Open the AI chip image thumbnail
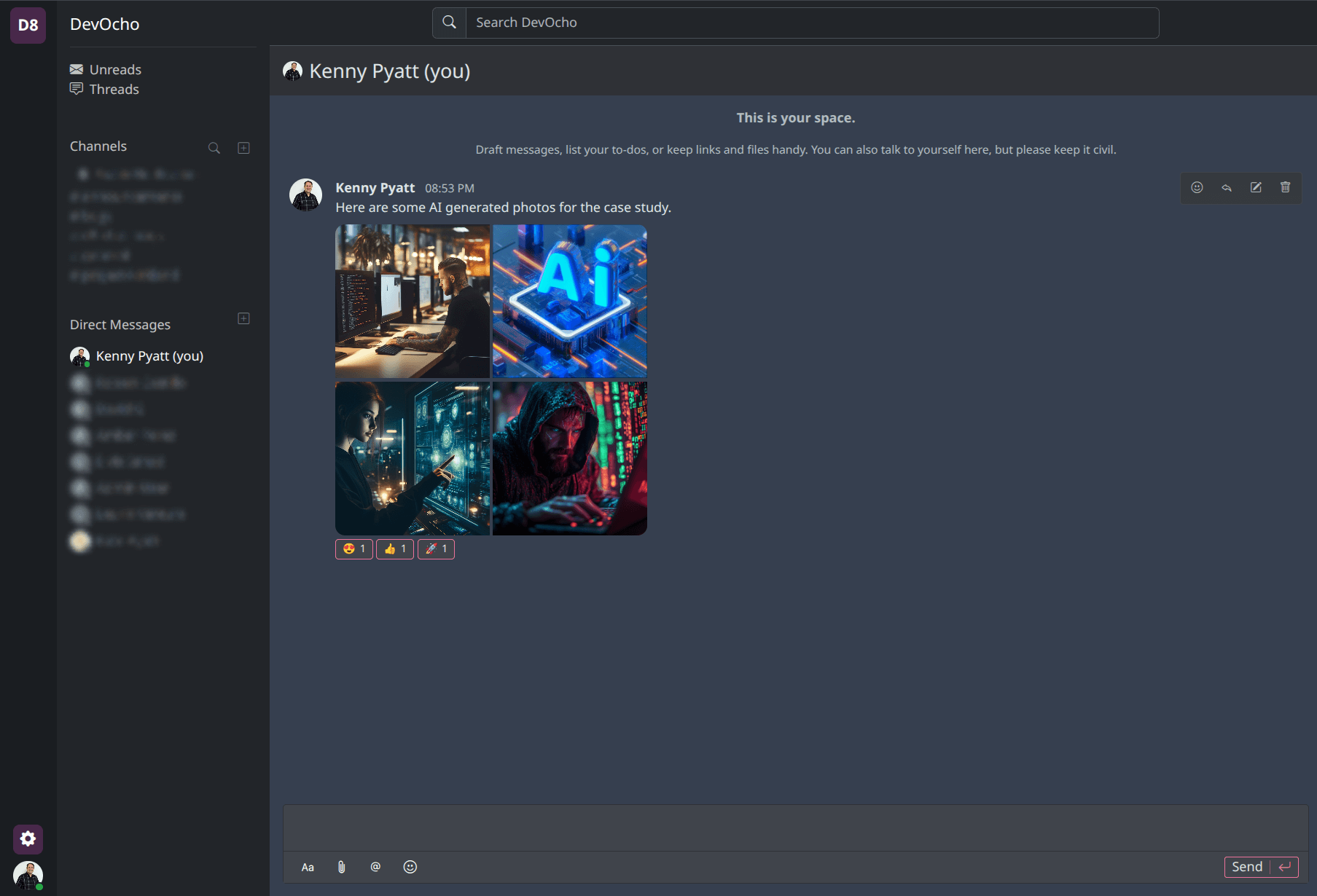1317x896 pixels. click(x=569, y=301)
